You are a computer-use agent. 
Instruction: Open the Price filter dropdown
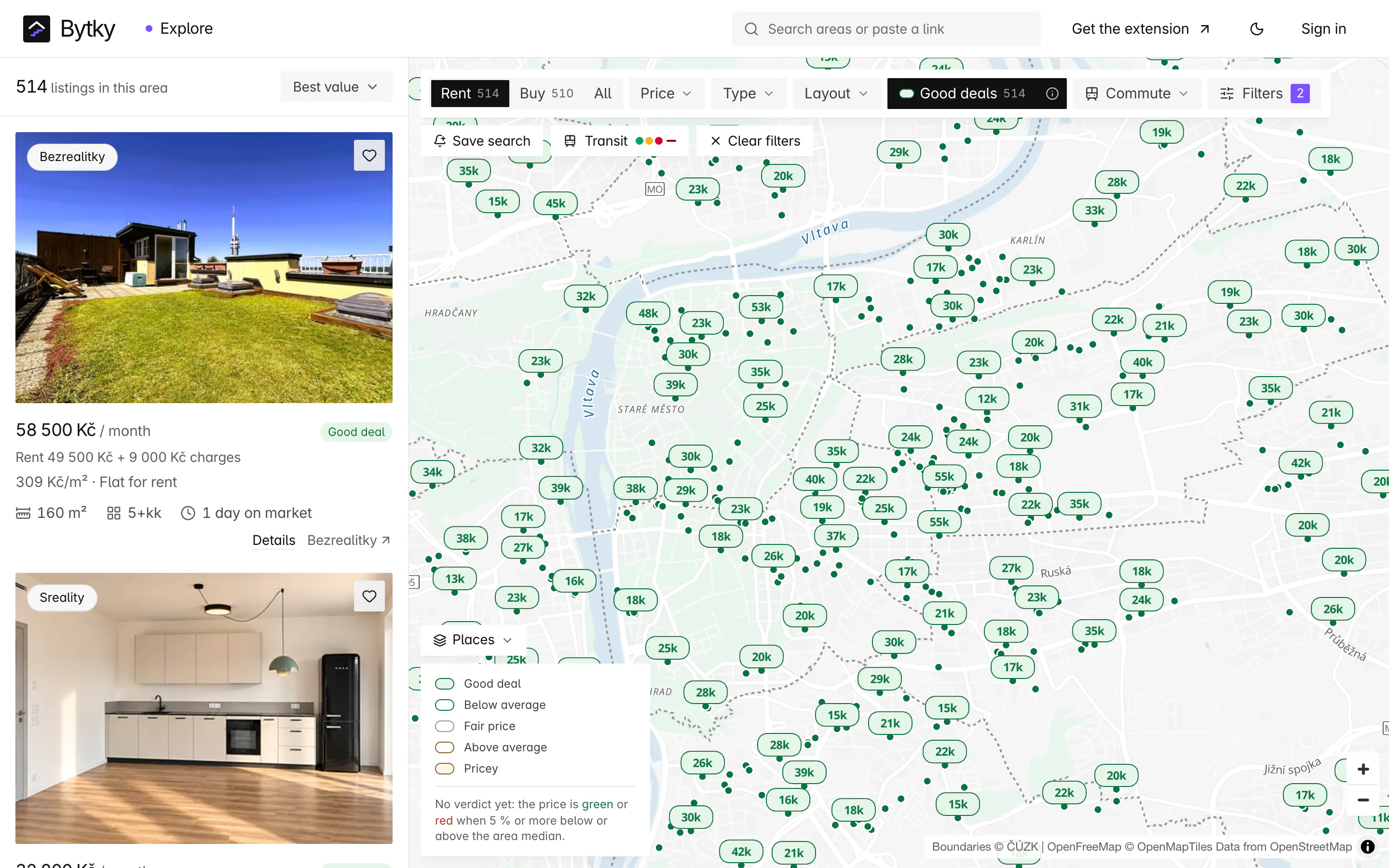[x=666, y=94]
